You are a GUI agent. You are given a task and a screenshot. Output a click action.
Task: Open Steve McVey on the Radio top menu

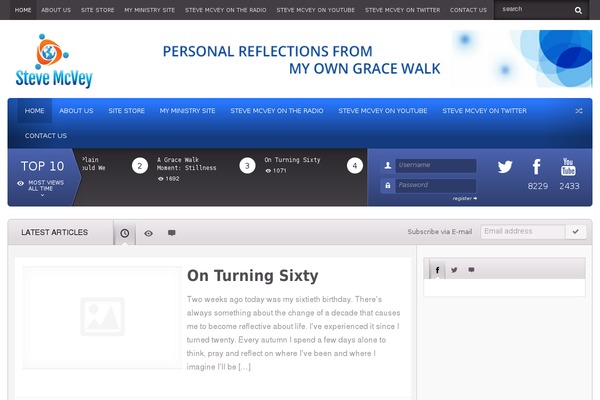point(226,10)
